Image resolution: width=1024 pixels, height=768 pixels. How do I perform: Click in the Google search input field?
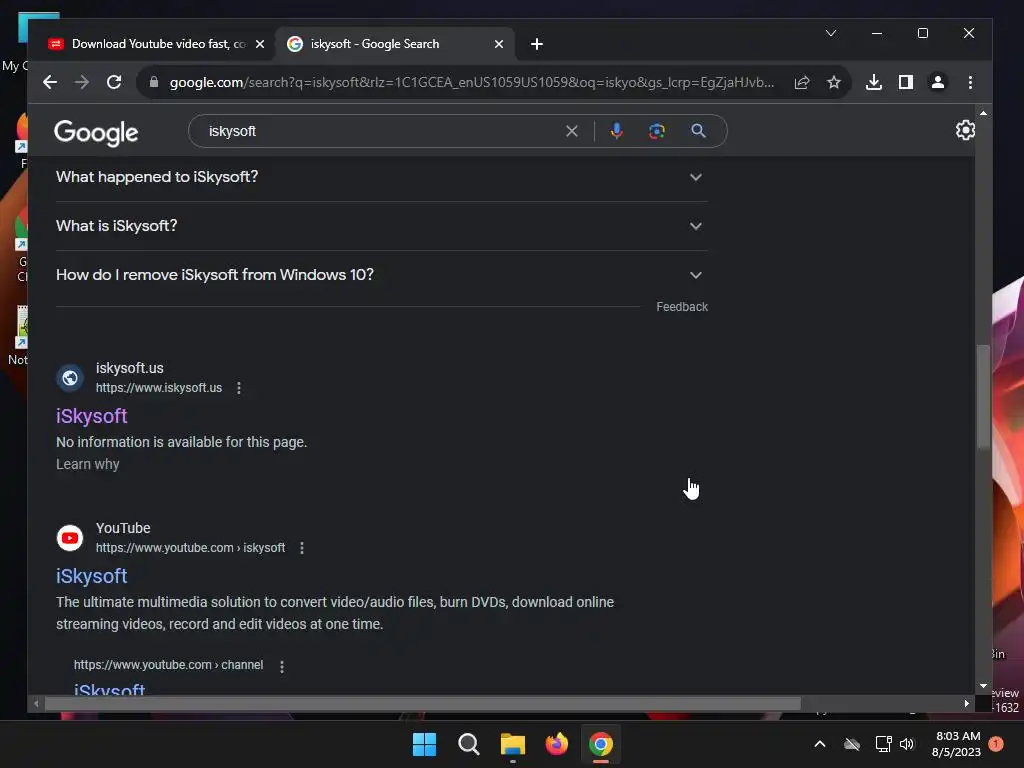[x=382, y=131]
